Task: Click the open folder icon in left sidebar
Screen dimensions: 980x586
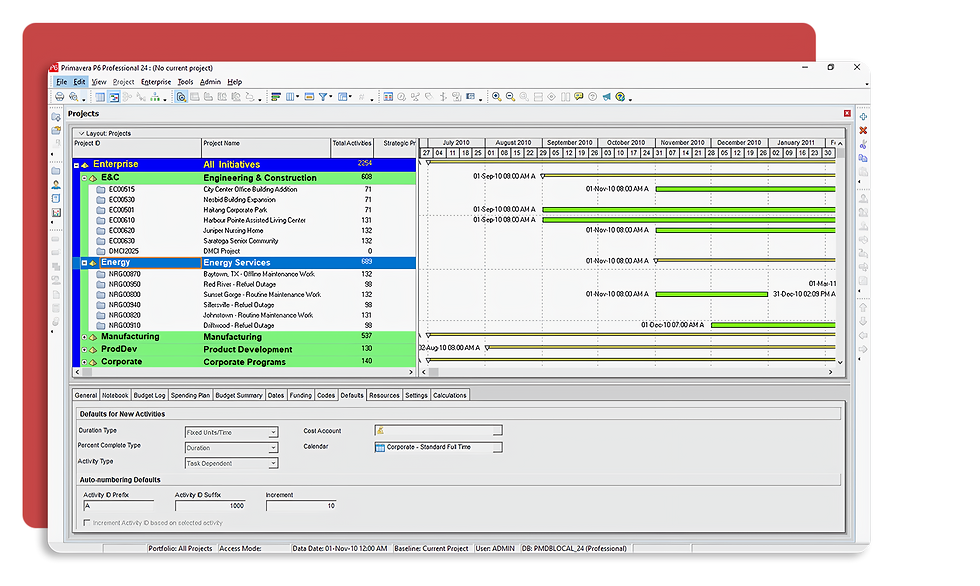Action: [x=56, y=130]
